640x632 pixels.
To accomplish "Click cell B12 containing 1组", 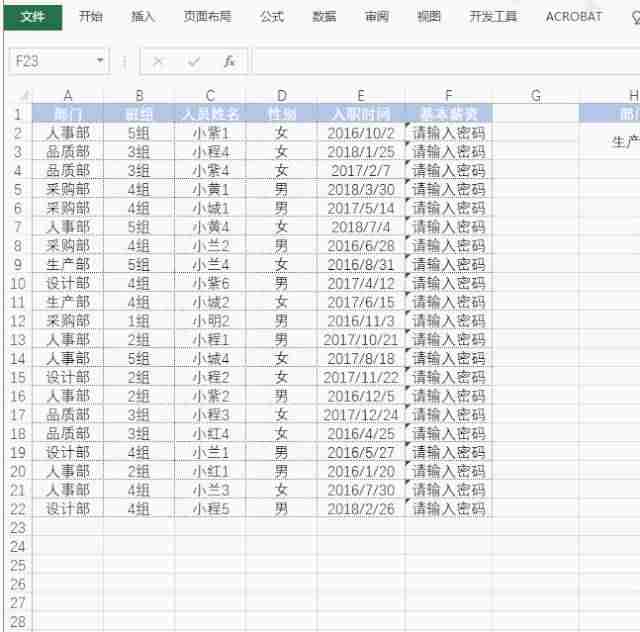I will [x=139, y=321].
